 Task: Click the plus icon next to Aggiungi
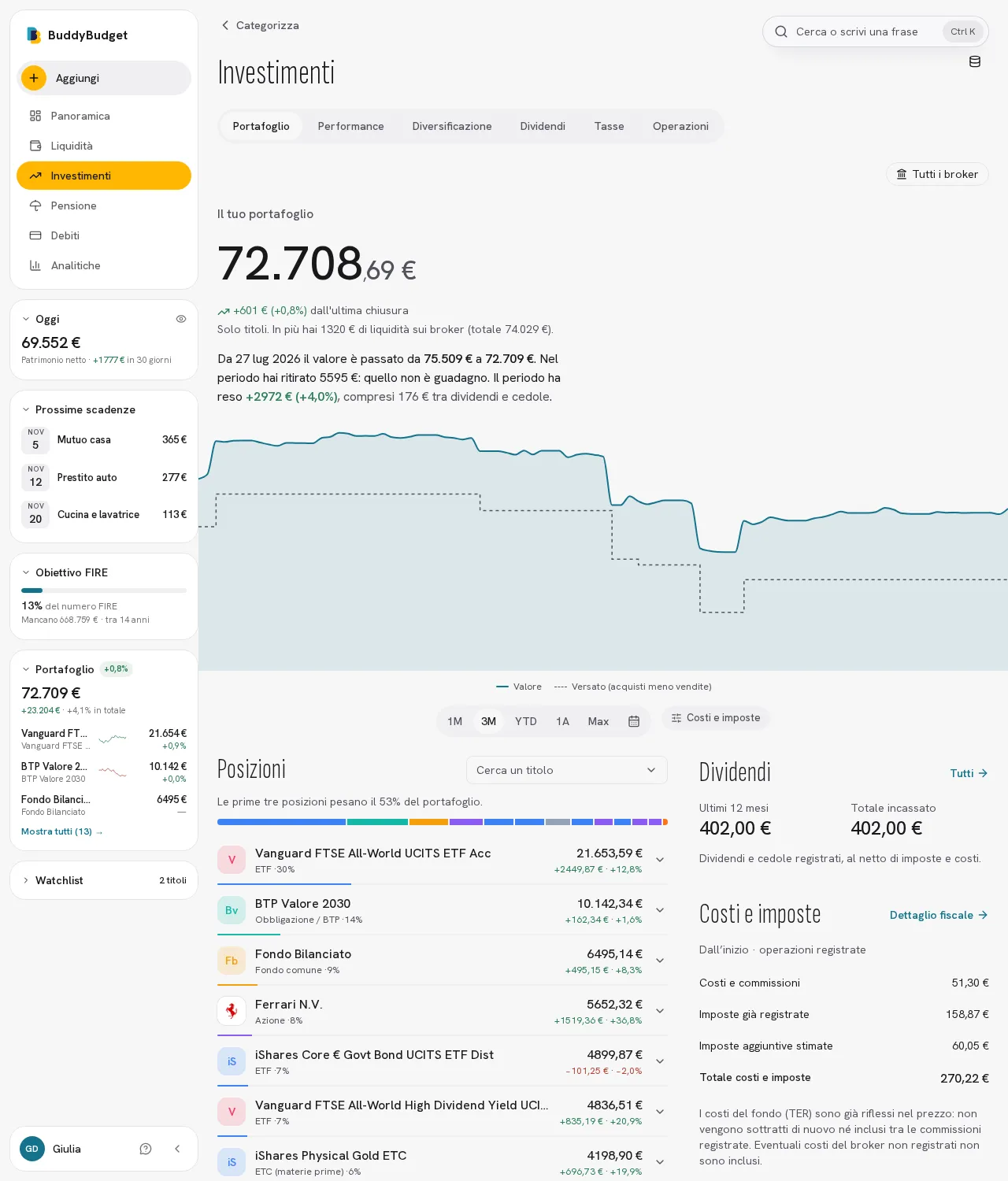point(34,78)
